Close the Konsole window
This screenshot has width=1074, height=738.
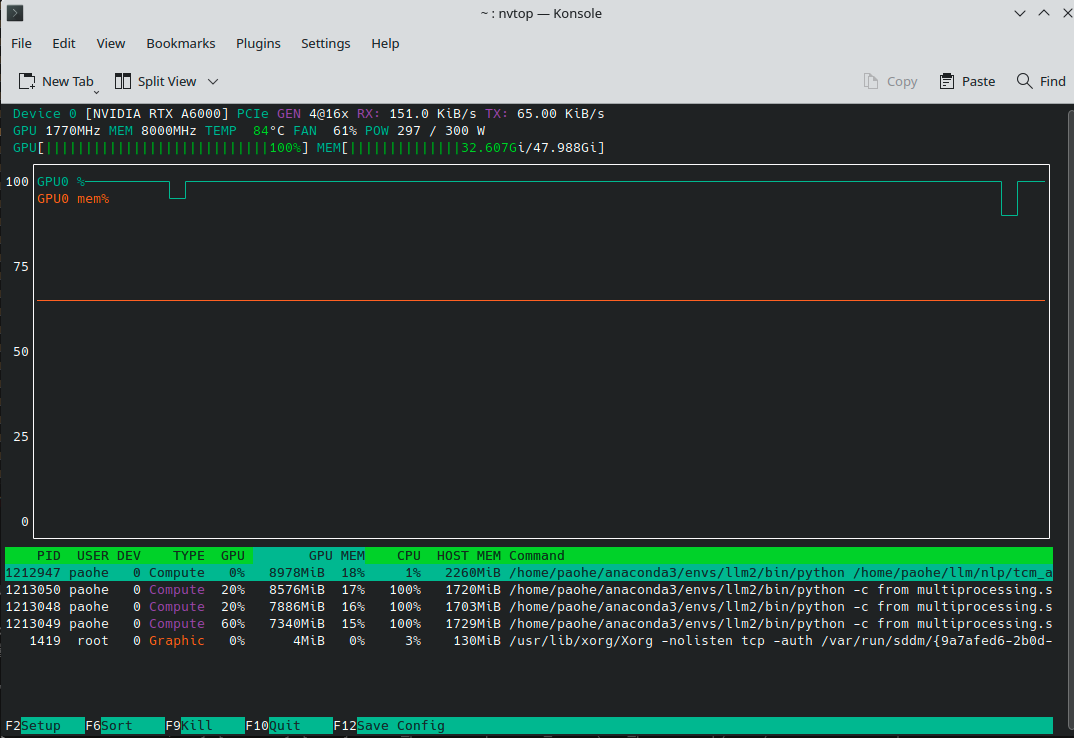(1066, 14)
